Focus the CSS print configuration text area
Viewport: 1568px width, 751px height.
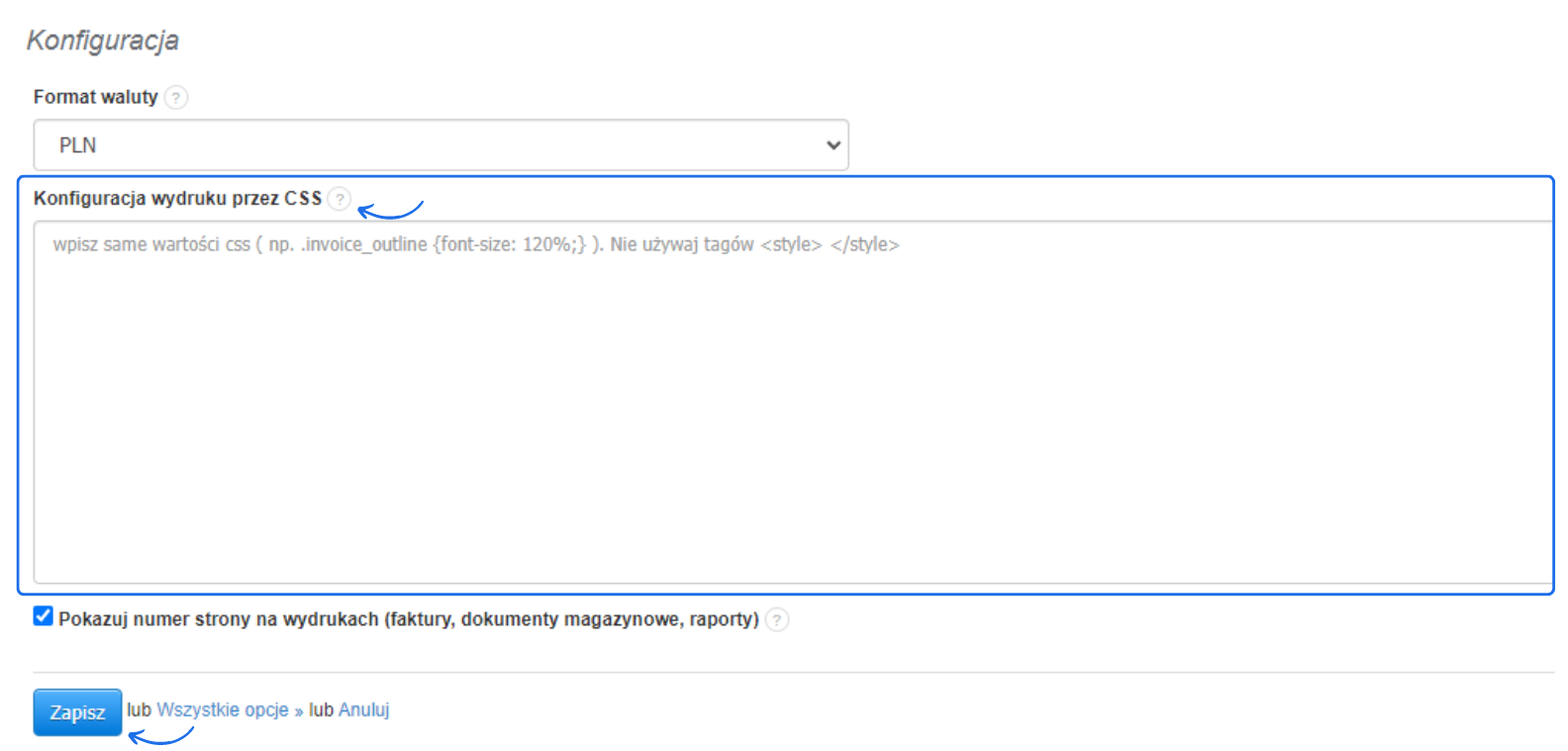792,416
